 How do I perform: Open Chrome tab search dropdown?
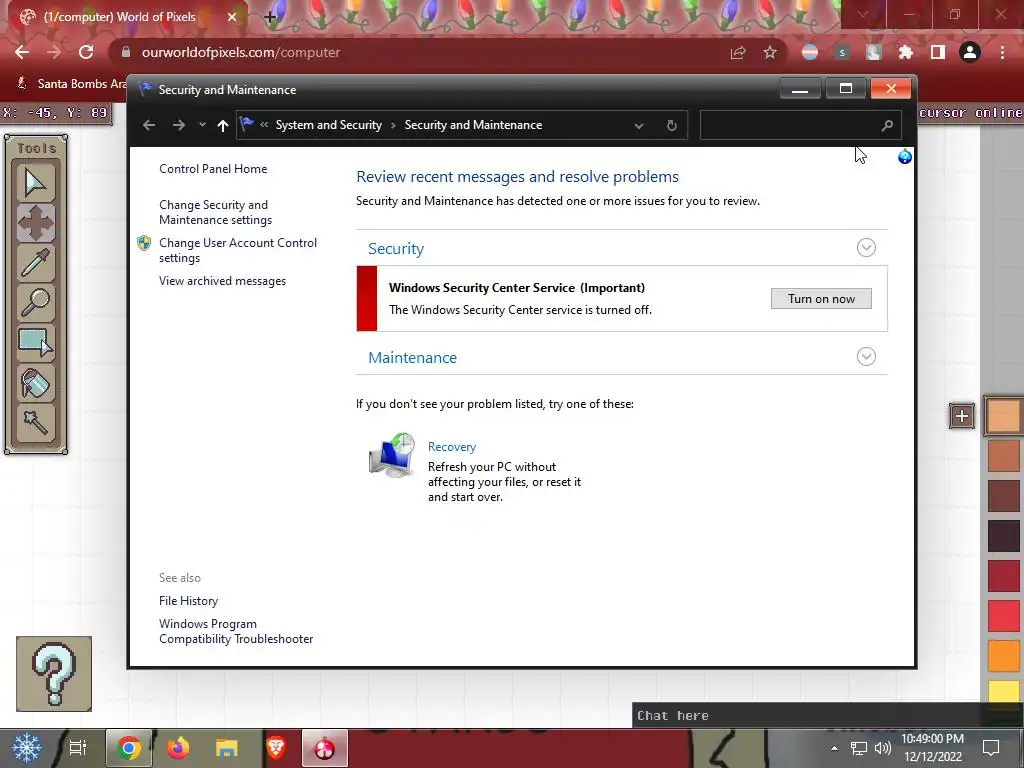pyautogui.click(x=862, y=14)
